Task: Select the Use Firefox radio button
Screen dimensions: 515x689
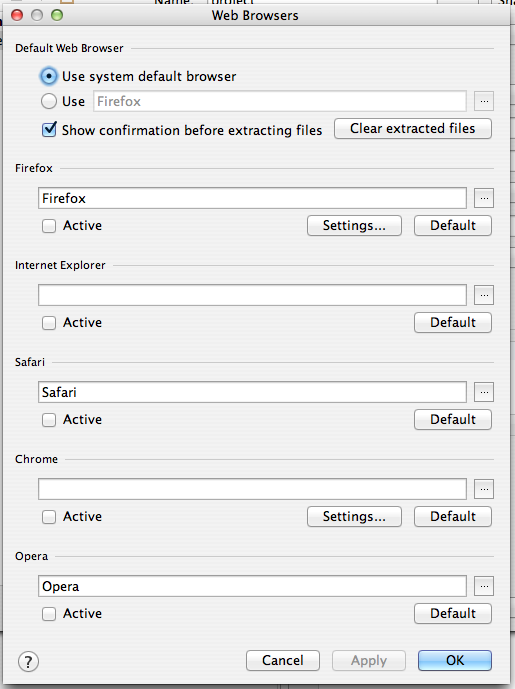Action: click(x=49, y=101)
